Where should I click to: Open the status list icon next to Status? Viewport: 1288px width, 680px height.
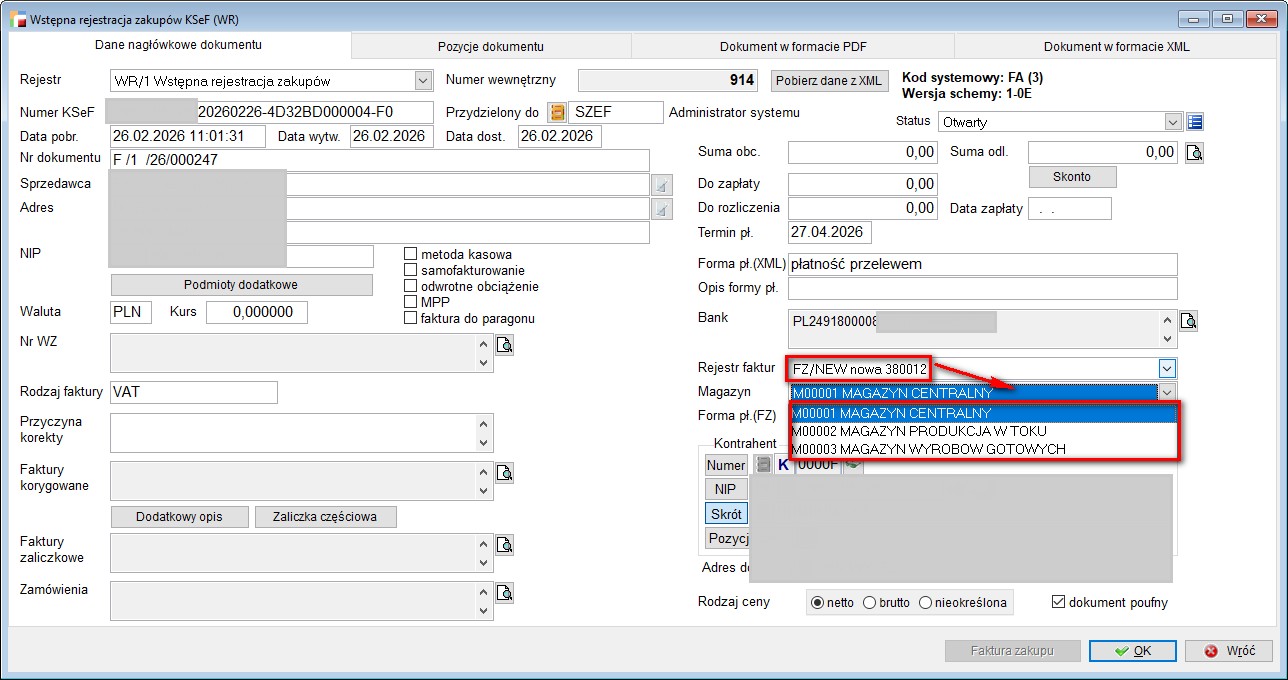pos(1195,122)
